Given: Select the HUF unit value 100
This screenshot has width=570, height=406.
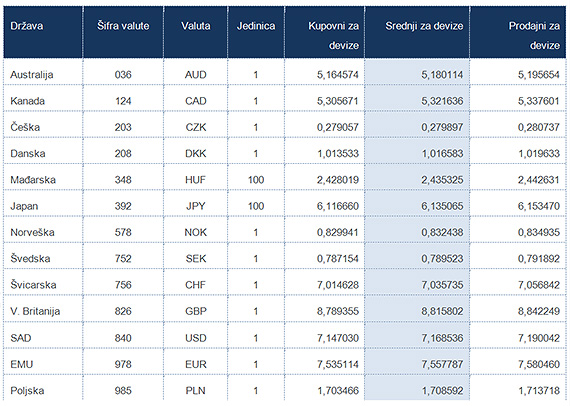Looking at the screenshot, I should pyautogui.click(x=256, y=180).
